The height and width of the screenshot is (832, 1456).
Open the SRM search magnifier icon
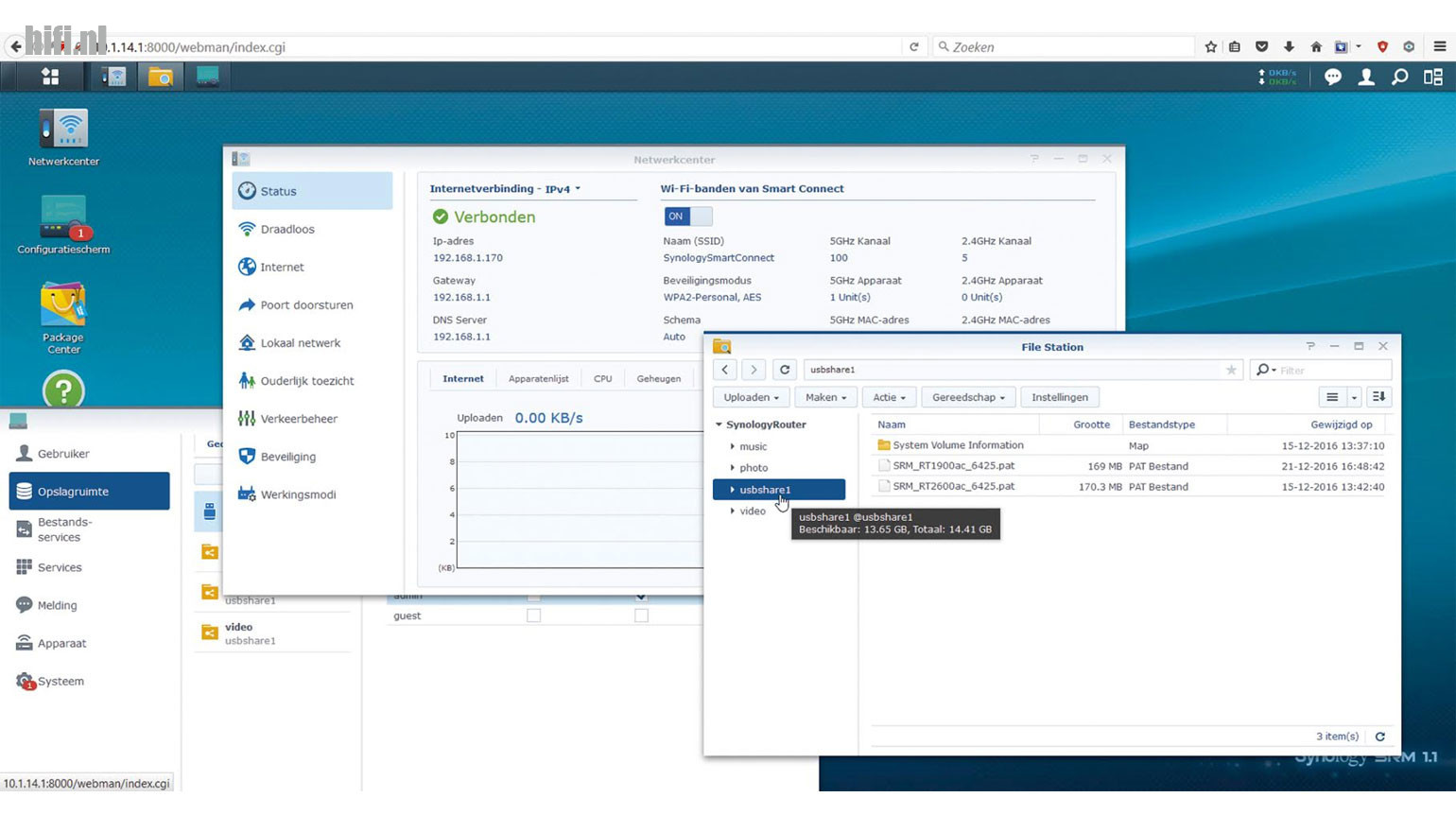click(1400, 78)
